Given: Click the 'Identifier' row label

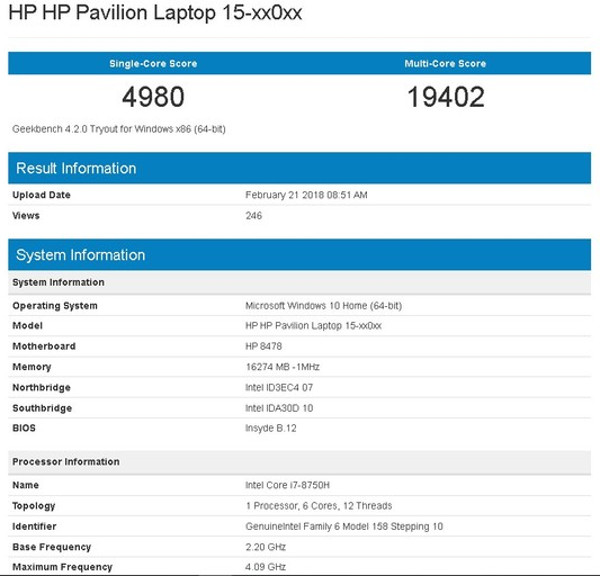Looking at the screenshot, I should pos(34,527).
